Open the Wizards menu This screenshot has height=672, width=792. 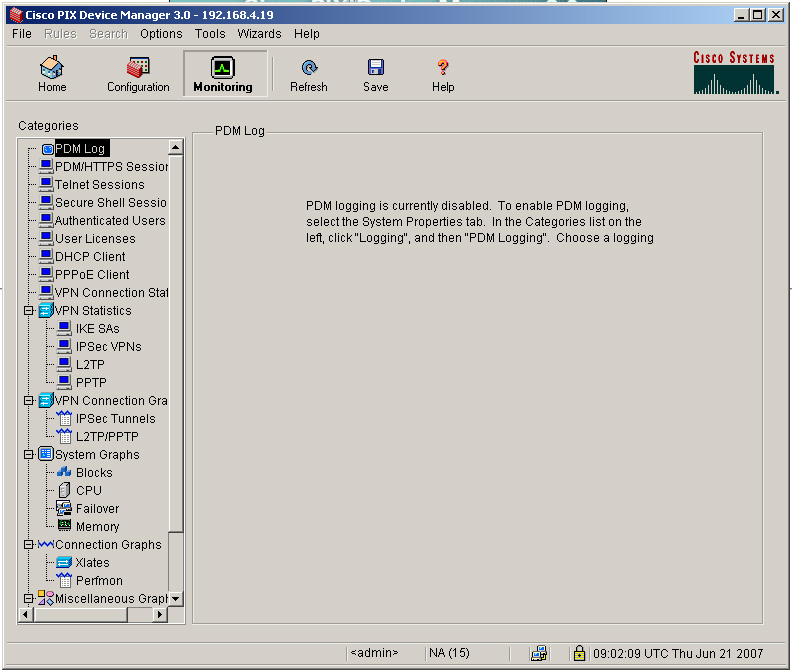259,34
